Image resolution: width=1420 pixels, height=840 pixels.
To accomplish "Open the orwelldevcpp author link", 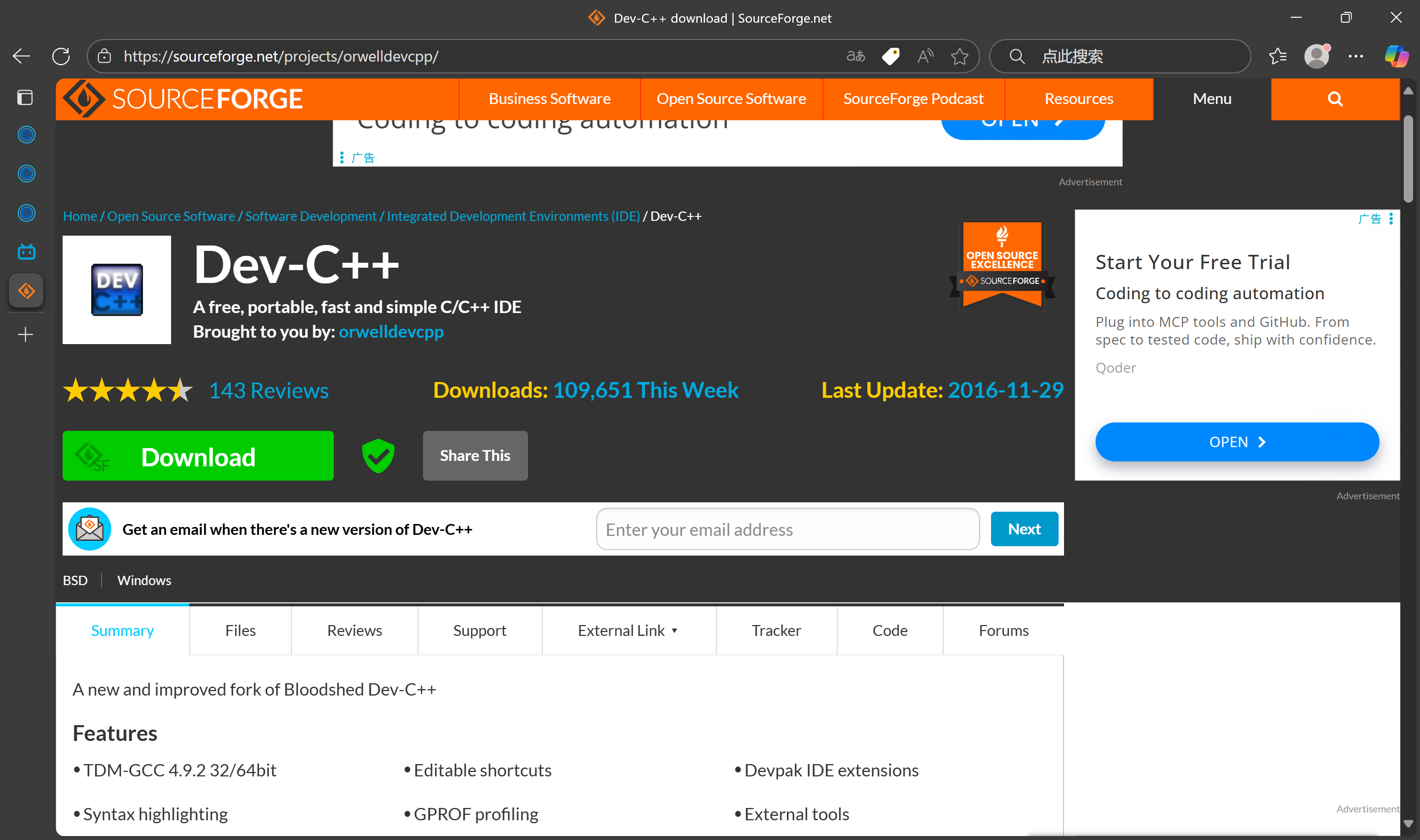I will tap(390, 332).
